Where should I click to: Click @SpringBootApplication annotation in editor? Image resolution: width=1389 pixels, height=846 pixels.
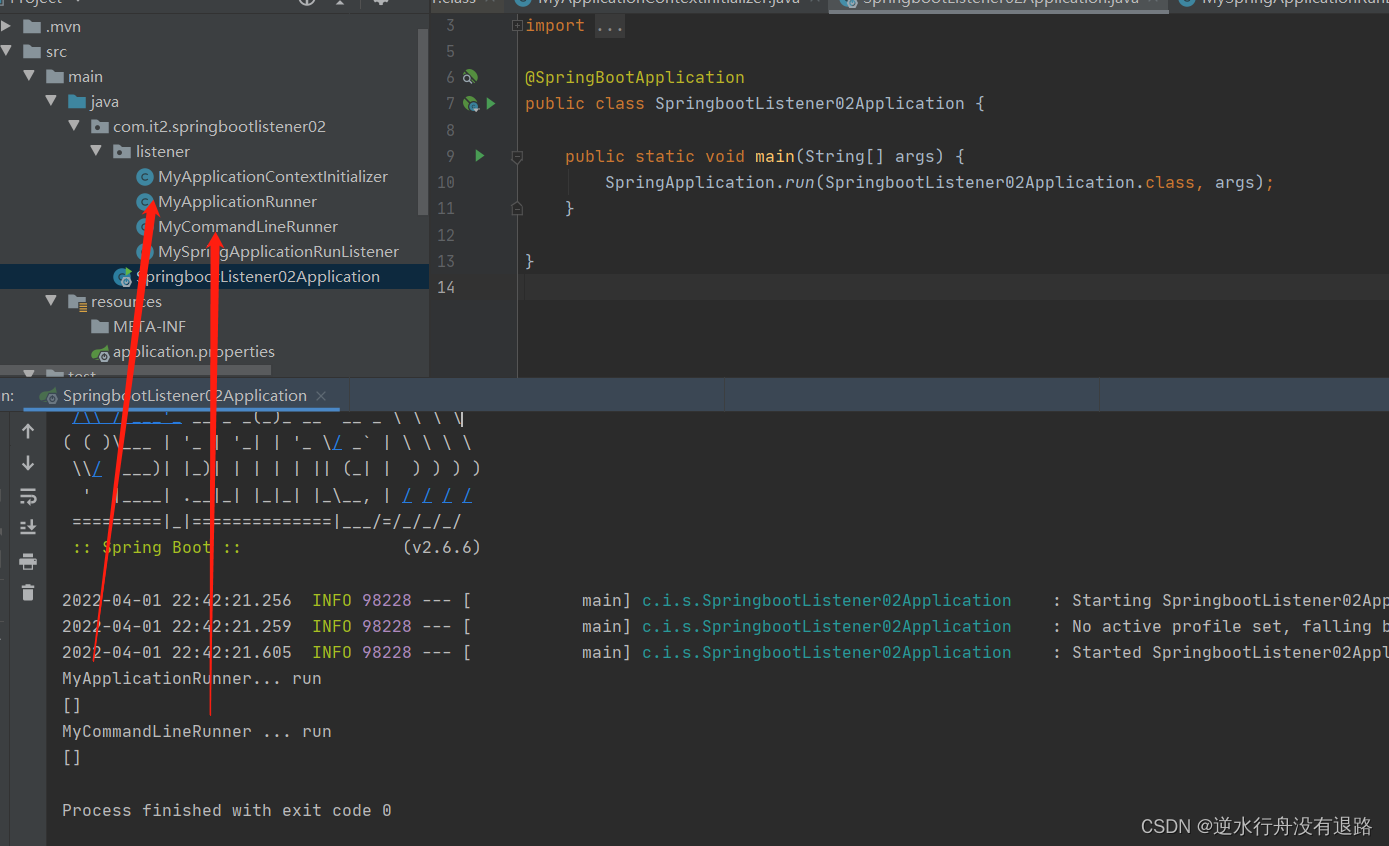pyautogui.click(x=635, y=77)
